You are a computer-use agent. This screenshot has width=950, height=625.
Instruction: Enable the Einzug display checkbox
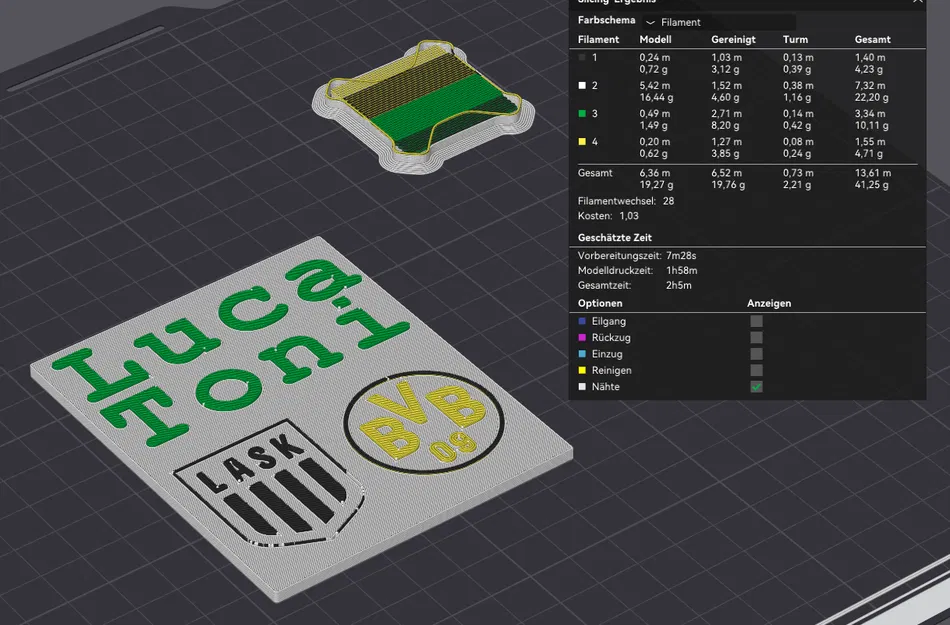756,354
